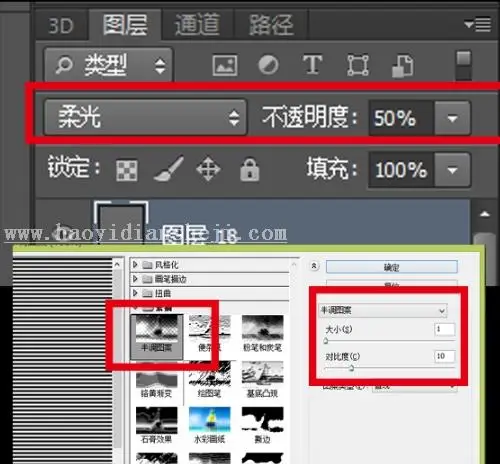This screenshot has height=464, width=500.
Task: Open the 类型 layer filter dropdown
Action: tap(108, 65)
